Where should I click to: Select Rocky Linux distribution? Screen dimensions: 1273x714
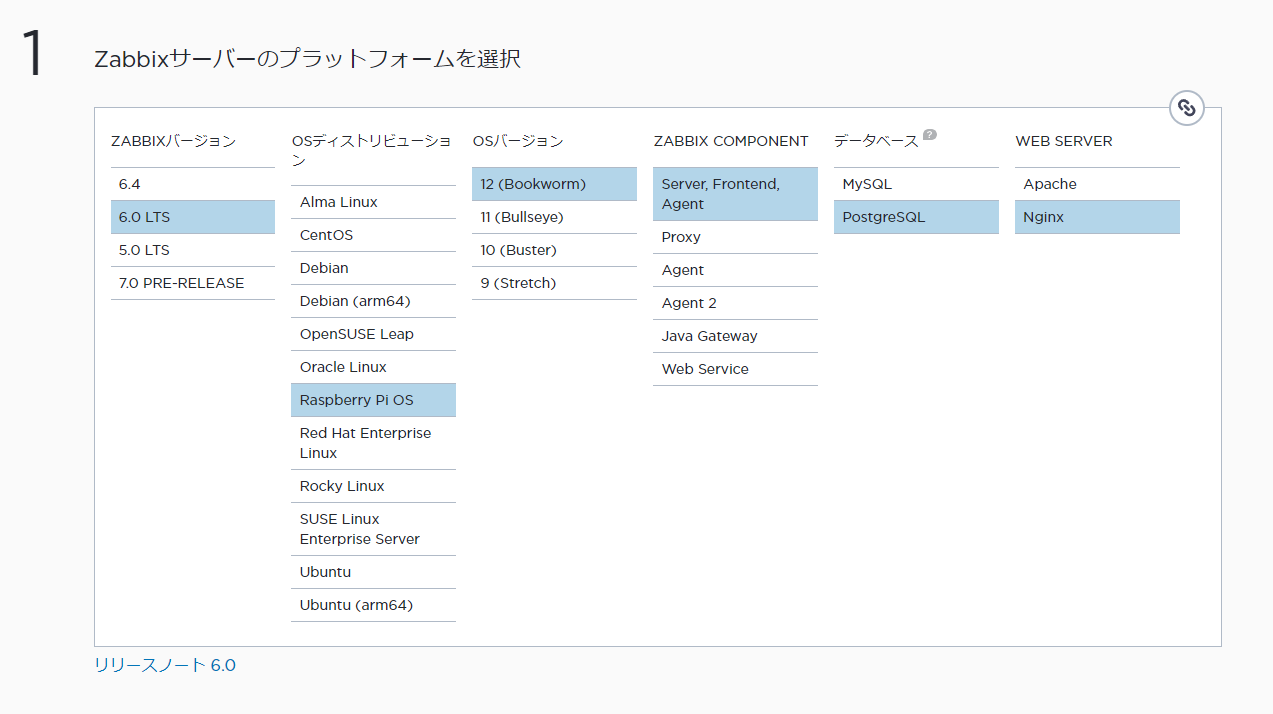(x=373, y=486)
